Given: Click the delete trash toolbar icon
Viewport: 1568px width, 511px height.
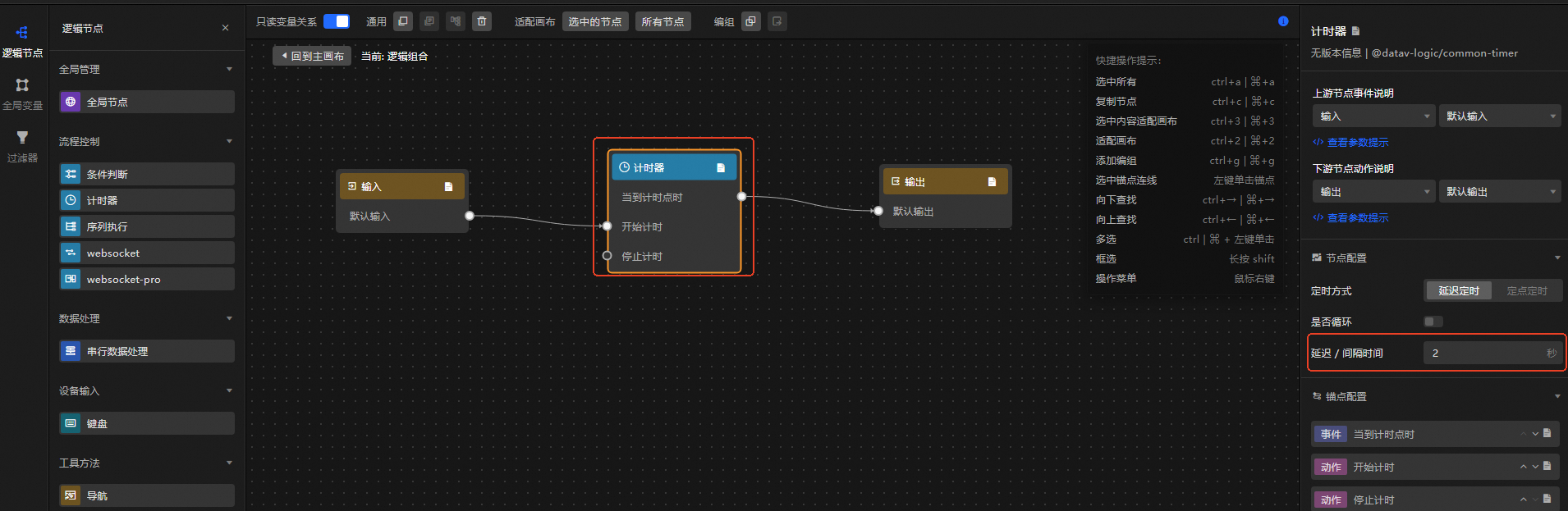Looking at the screenshot, I should point(482,21).
